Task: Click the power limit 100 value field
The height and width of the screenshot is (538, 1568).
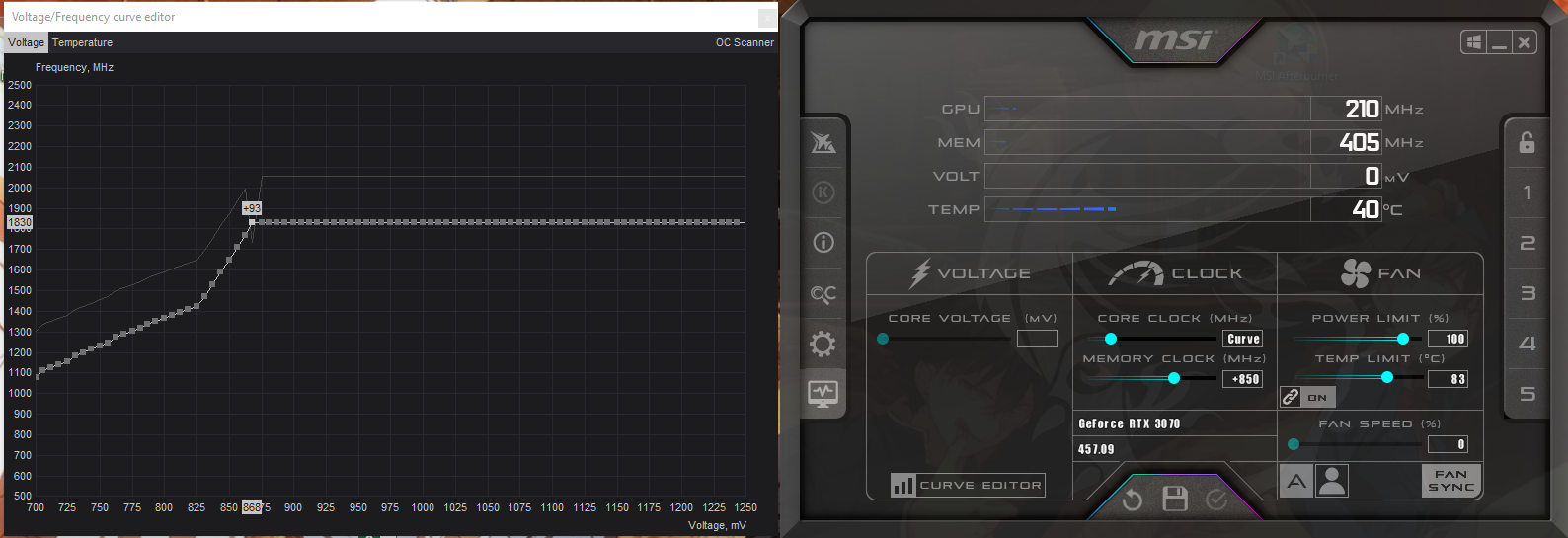Action: pos(1448,339)
